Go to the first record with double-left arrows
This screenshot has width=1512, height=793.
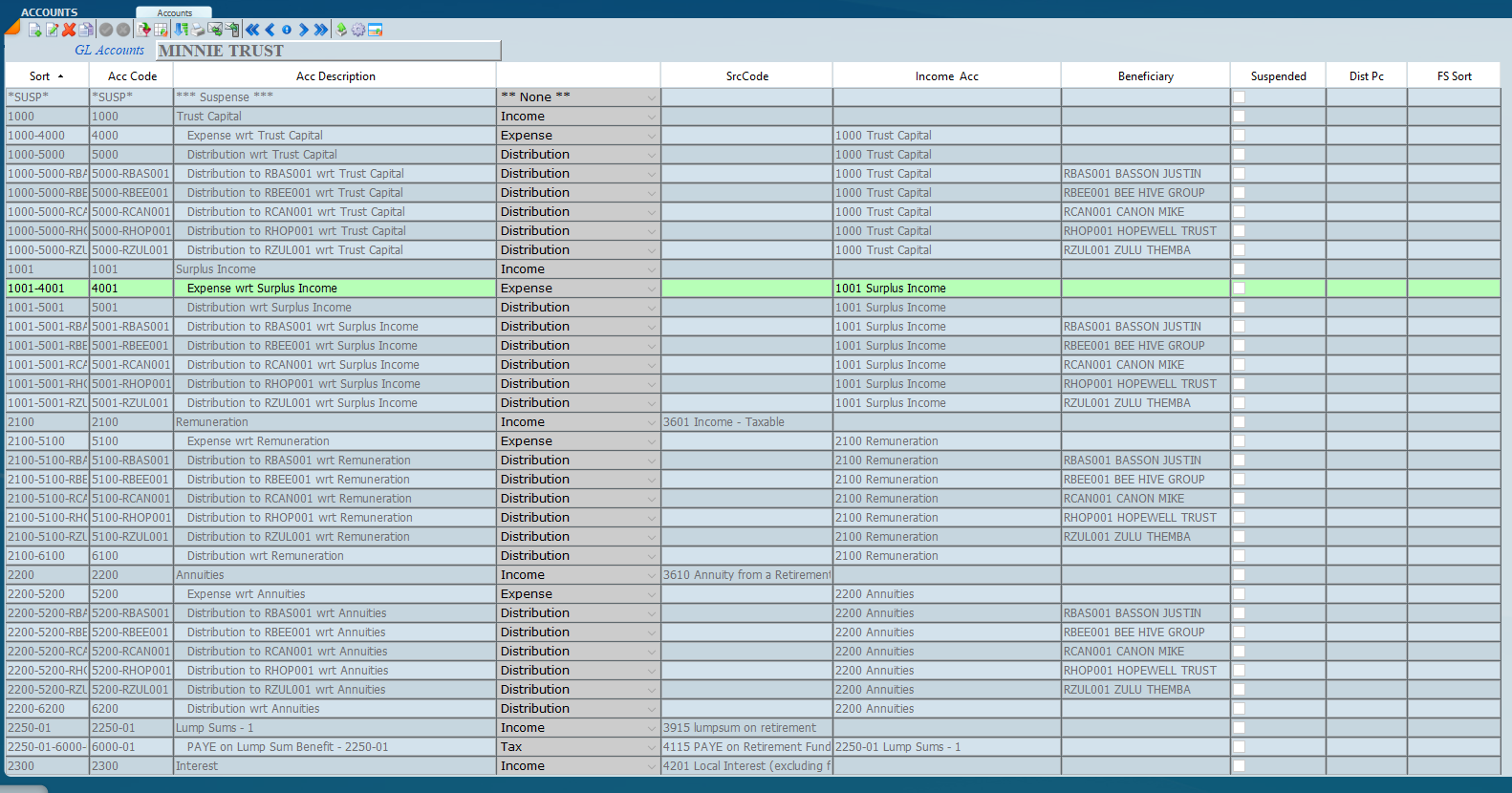(252, 30)
